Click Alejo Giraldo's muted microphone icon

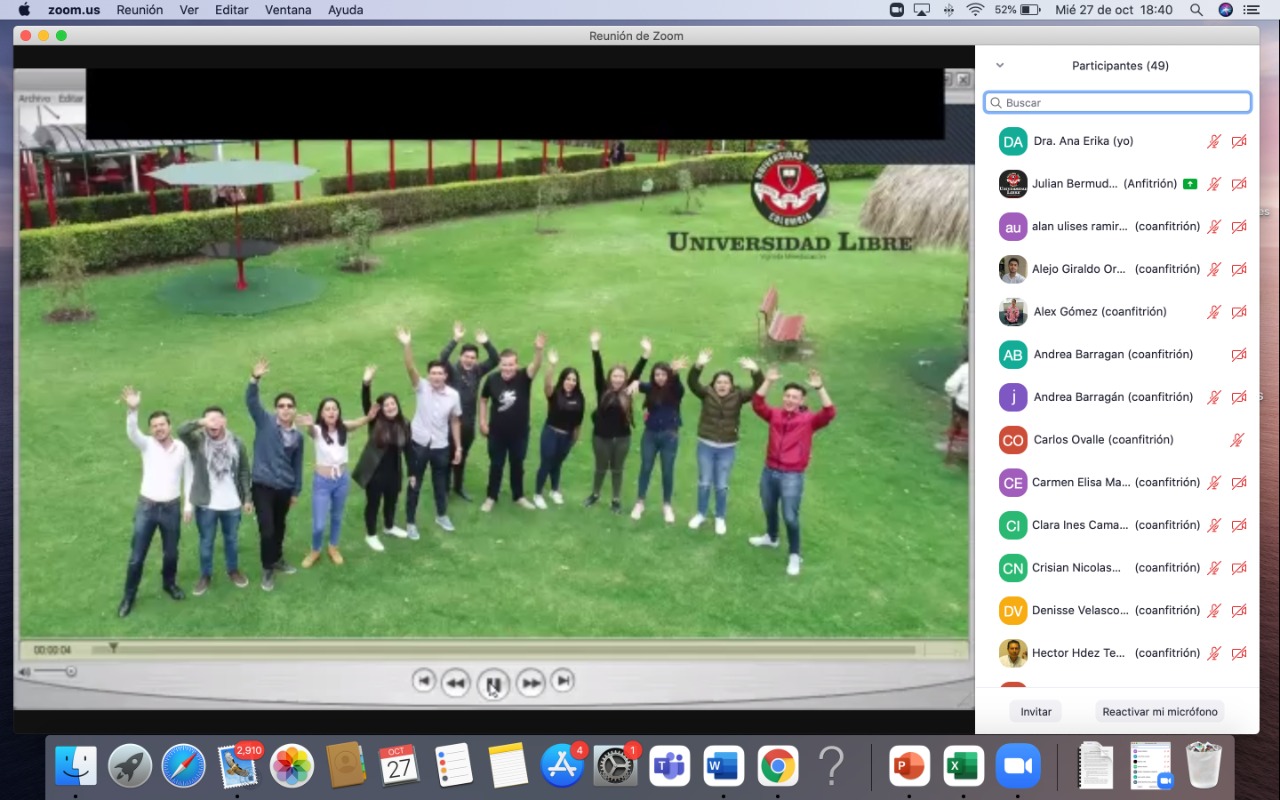(1214, 269)
